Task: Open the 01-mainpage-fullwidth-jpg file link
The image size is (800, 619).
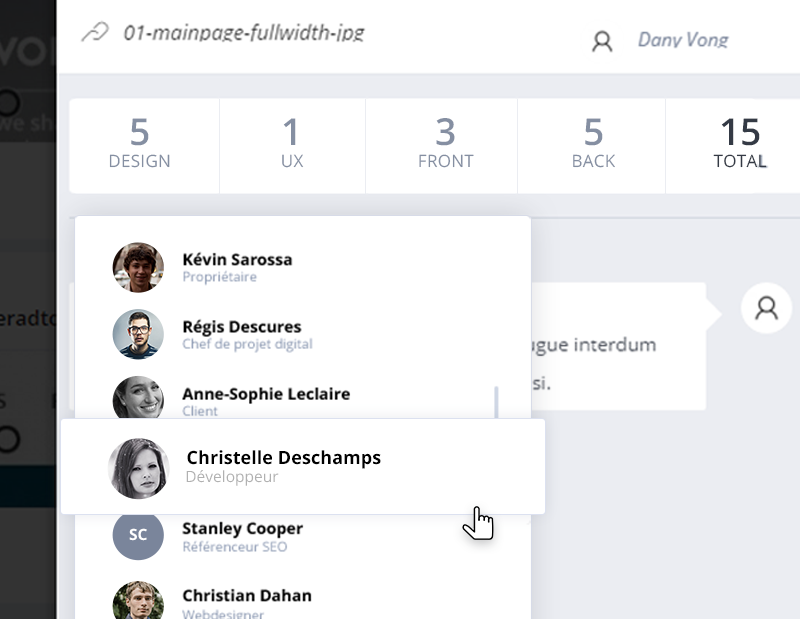Action: 244,33
